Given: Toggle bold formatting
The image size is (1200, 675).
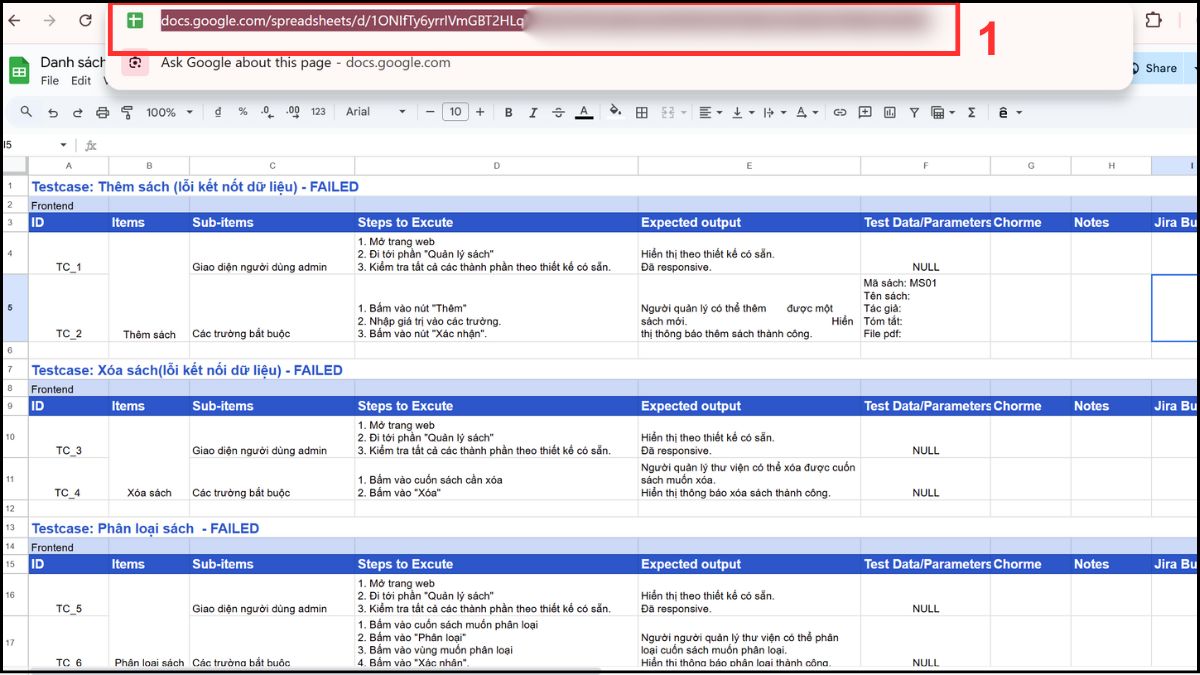Looking at the screenshot, I should [x=508, y=112].
